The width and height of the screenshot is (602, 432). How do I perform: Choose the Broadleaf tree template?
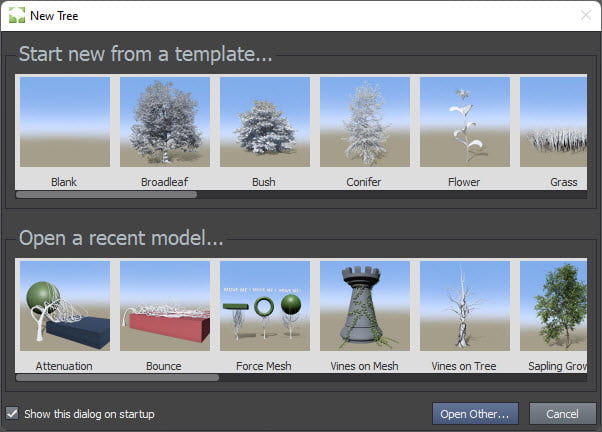[x=165, y=122]
